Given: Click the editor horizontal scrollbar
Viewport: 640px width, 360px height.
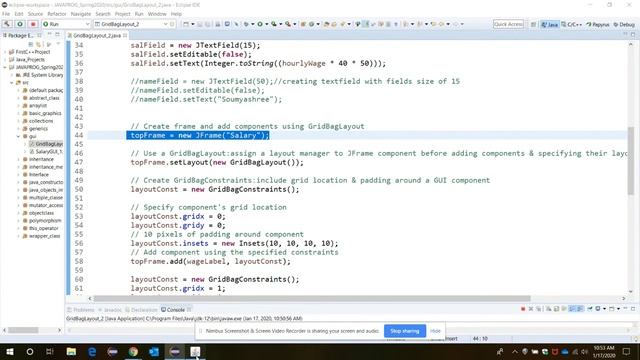Looking at the screenshot, I should (312, 298).
